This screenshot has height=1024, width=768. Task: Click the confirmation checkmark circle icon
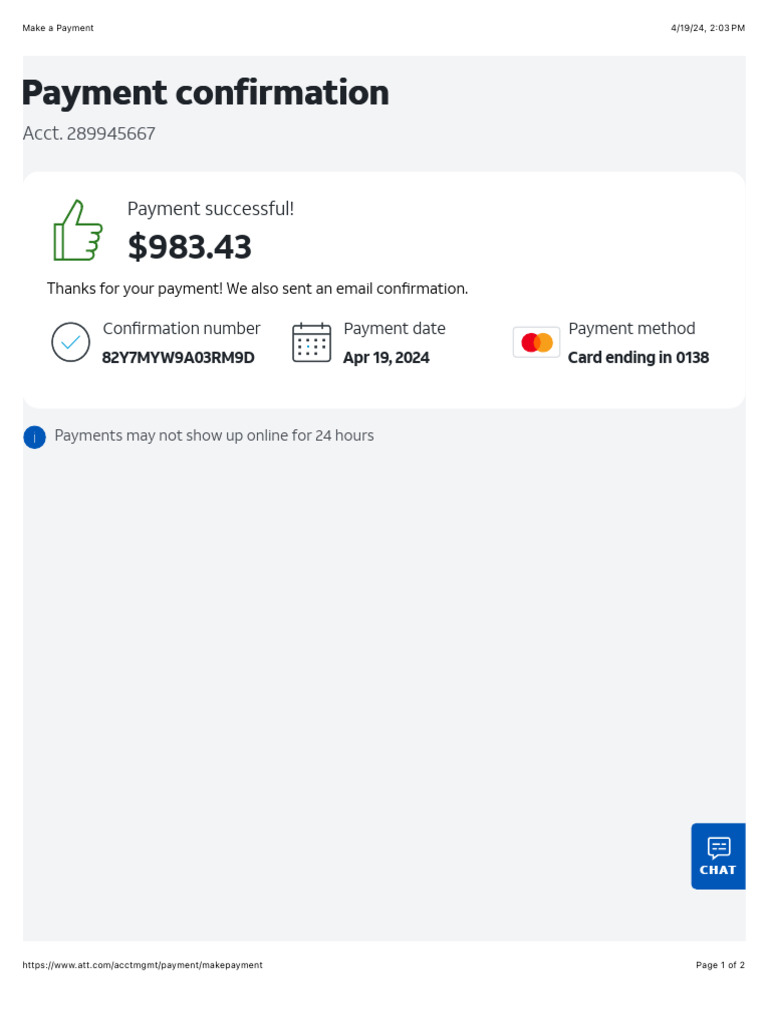point(71,343)
